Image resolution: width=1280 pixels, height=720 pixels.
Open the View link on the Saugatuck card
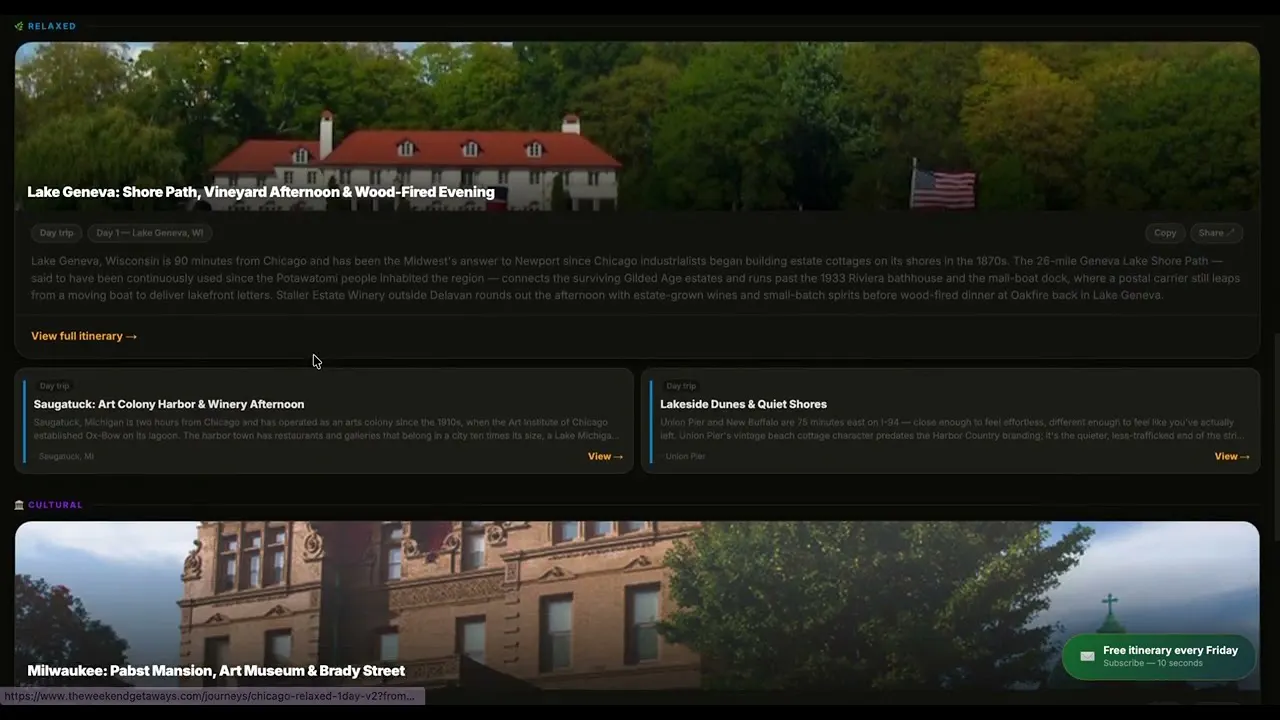pyautogui.click(x=605, y=456)
